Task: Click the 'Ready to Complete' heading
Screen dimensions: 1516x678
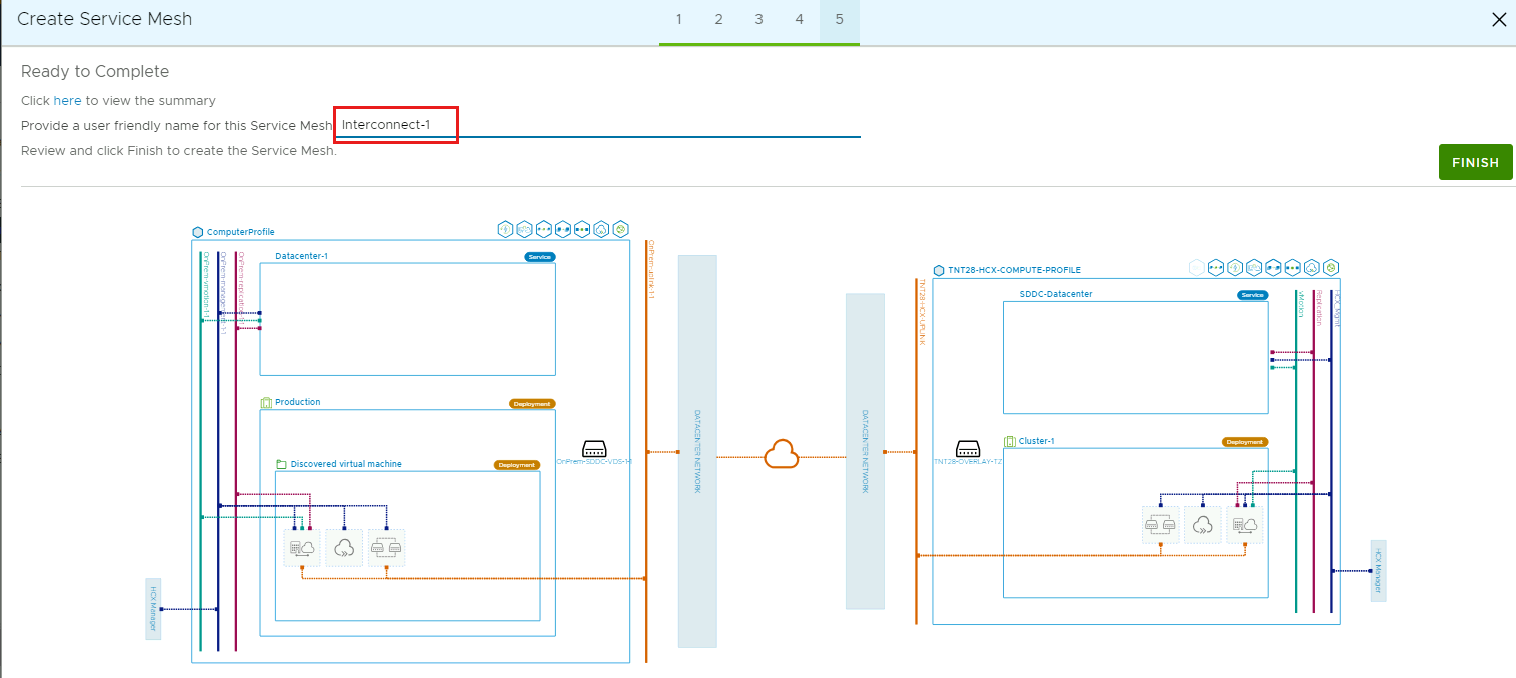Action: 95,71
